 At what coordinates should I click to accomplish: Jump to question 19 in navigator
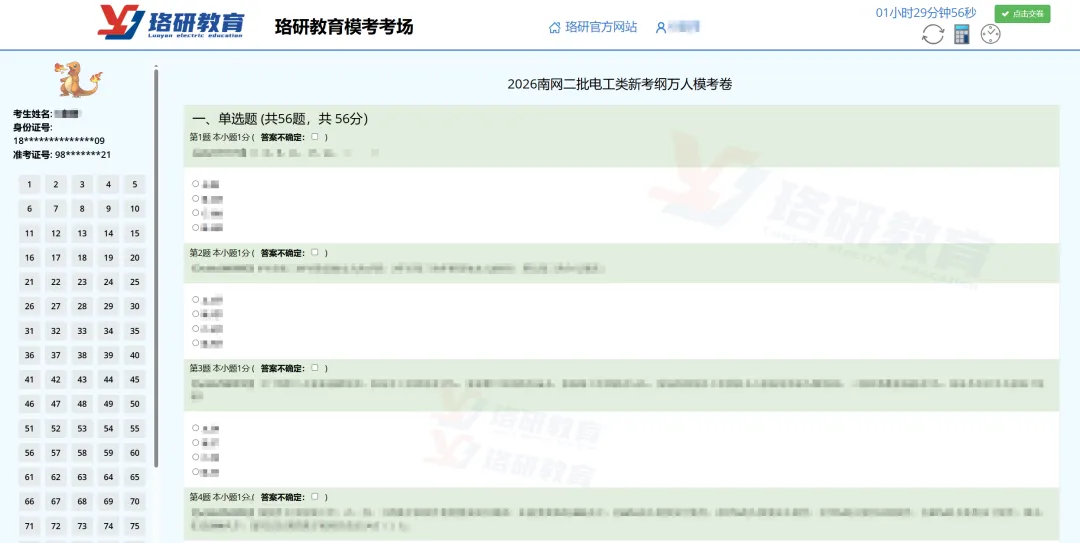click(109, 258)
